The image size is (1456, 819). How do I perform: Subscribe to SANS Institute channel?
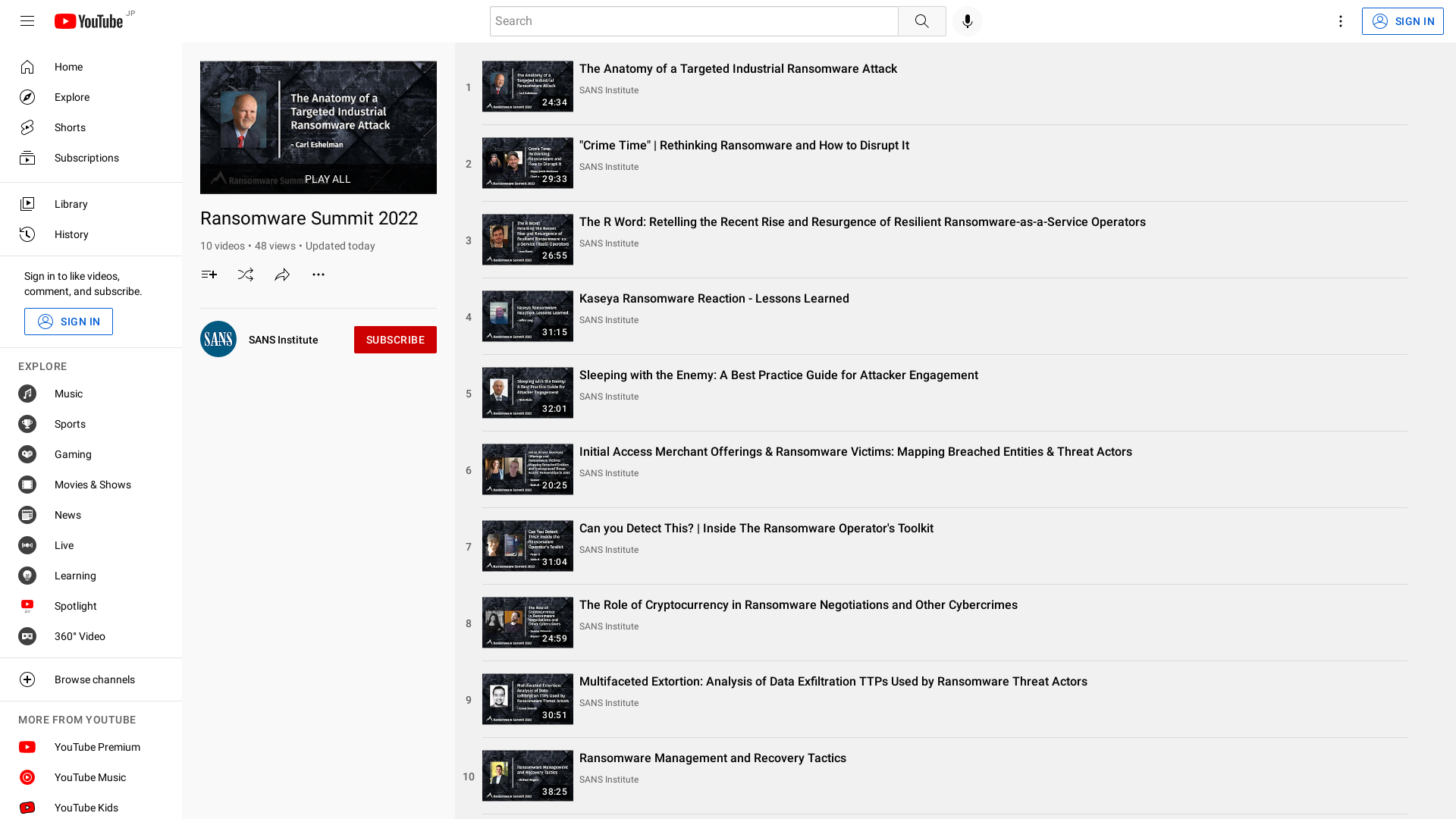(395, 340)
